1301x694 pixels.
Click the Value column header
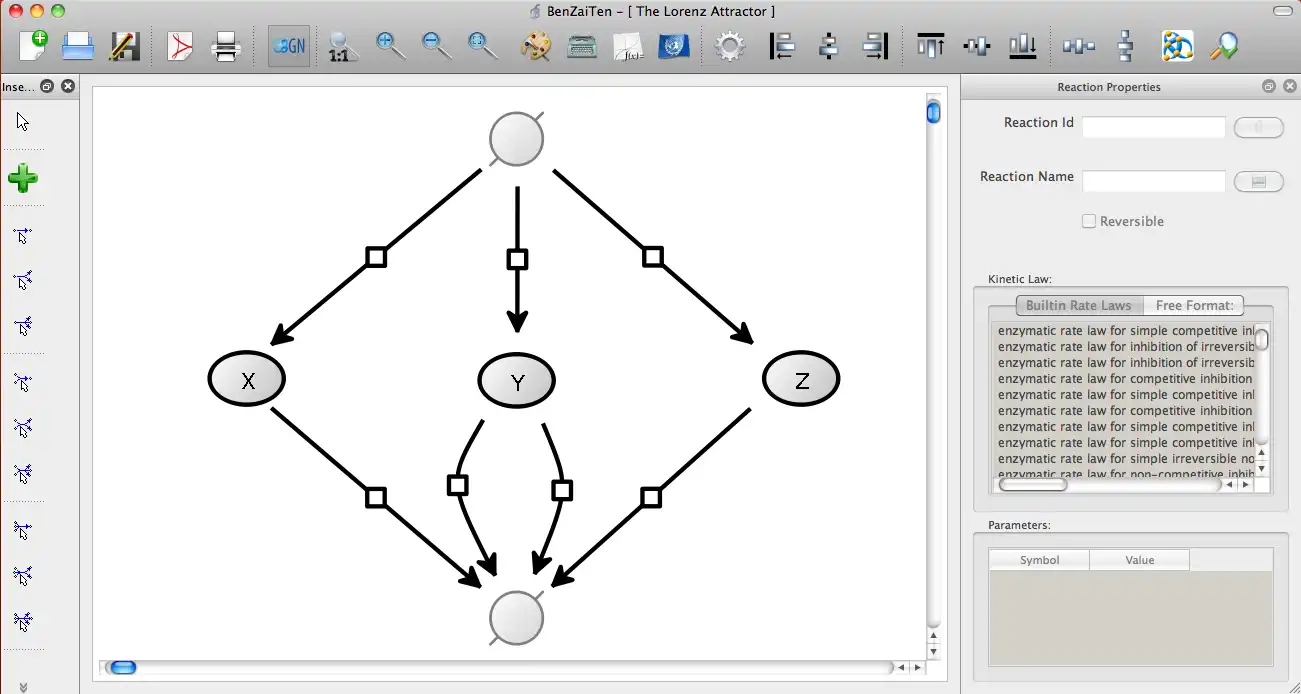[1139, 560]
